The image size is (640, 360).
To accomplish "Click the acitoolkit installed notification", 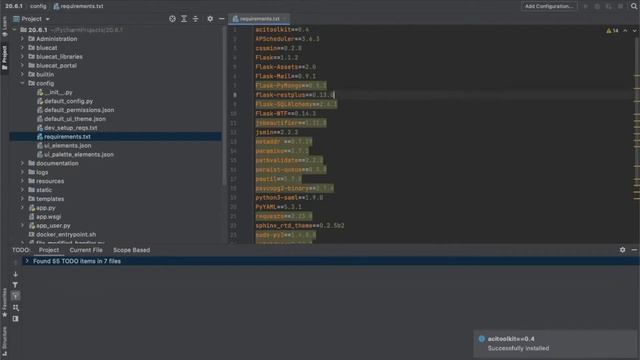I will [x=556, y=344].
